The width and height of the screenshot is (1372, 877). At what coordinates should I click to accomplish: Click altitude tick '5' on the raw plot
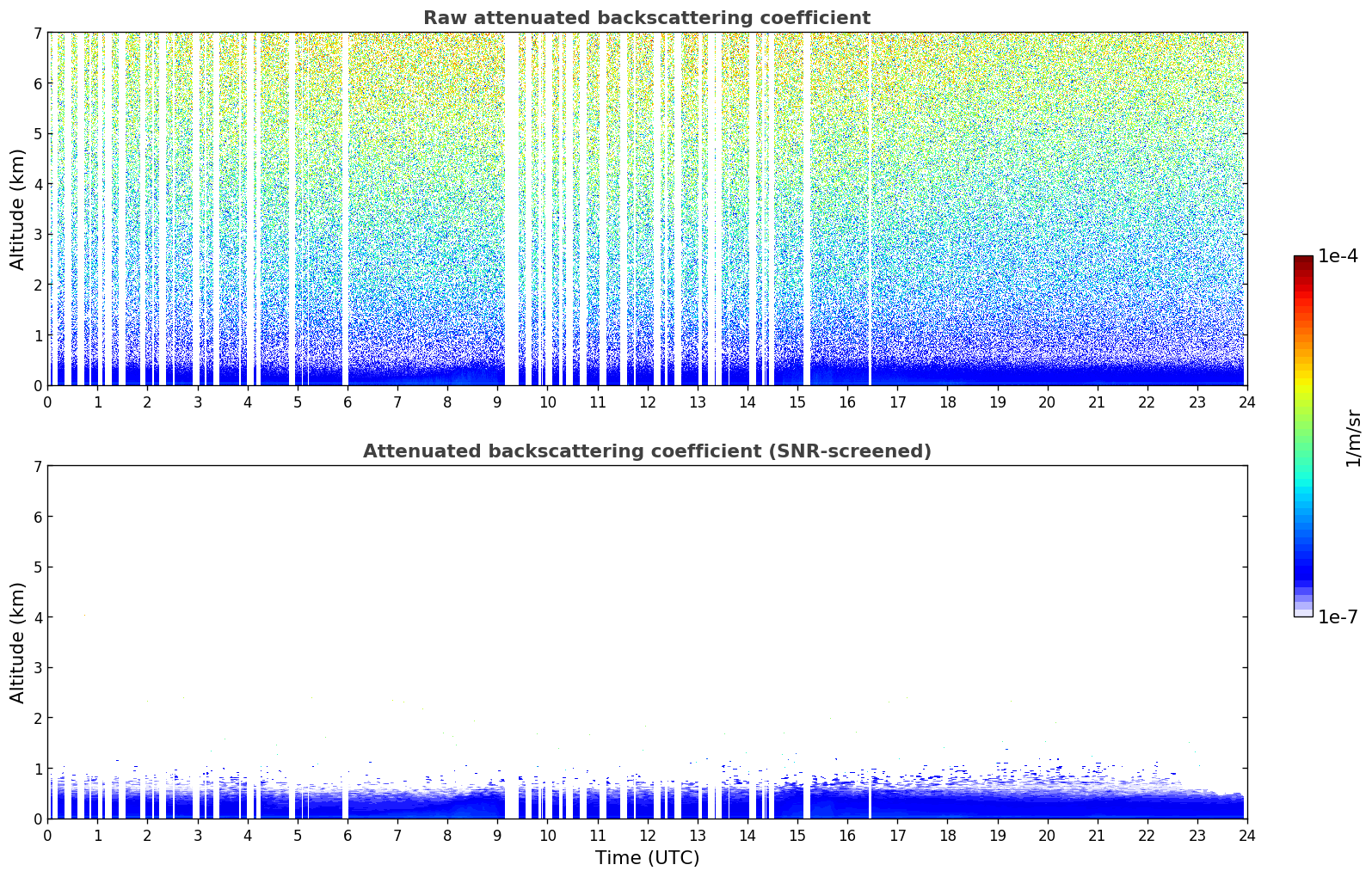[x=38, y=134]
